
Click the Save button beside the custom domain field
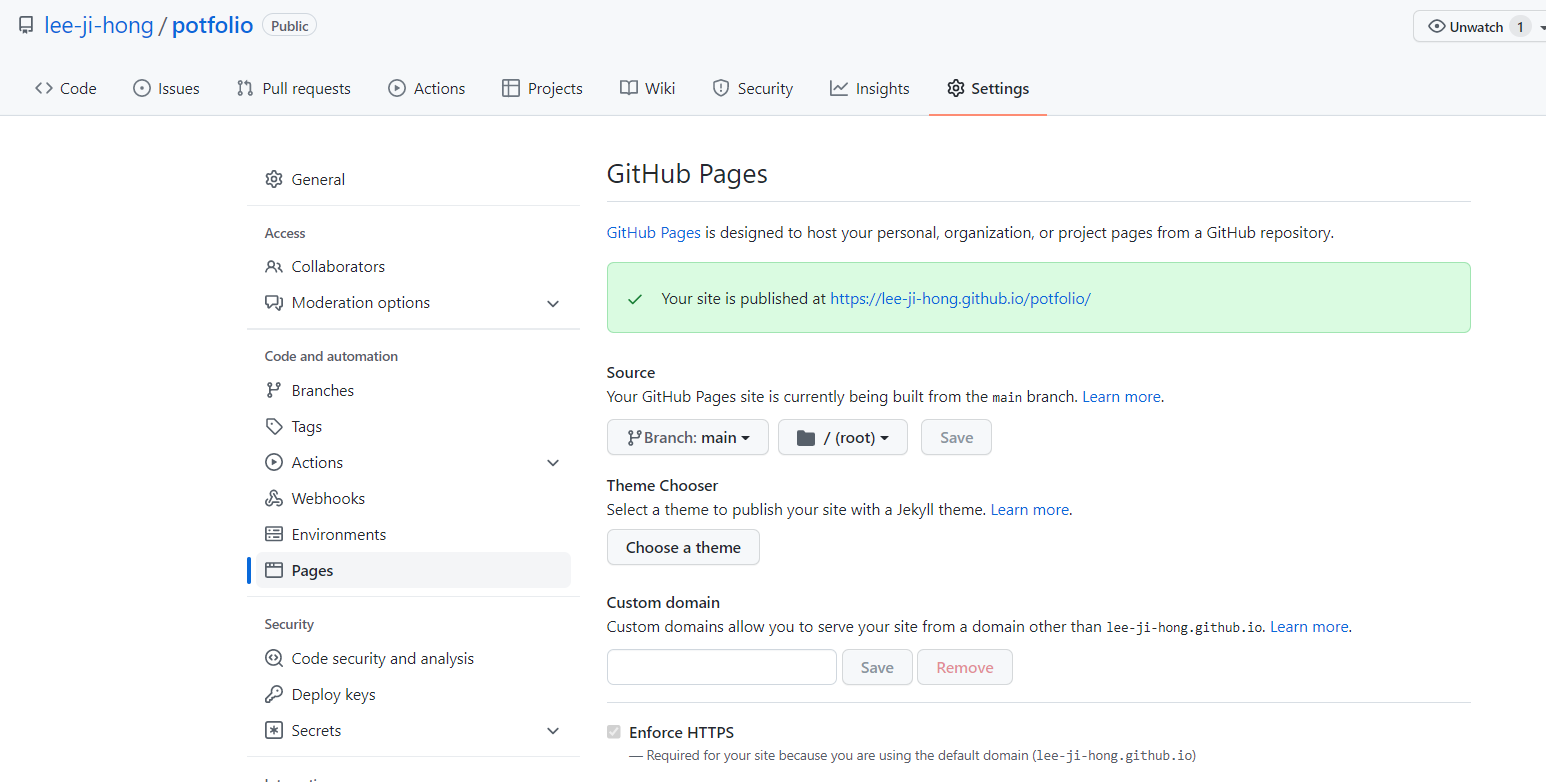pyautogui.click(x=877, y=667)
